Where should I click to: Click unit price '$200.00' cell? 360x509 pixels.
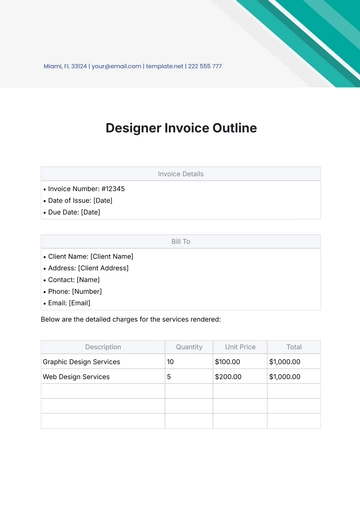coord(240,377)
